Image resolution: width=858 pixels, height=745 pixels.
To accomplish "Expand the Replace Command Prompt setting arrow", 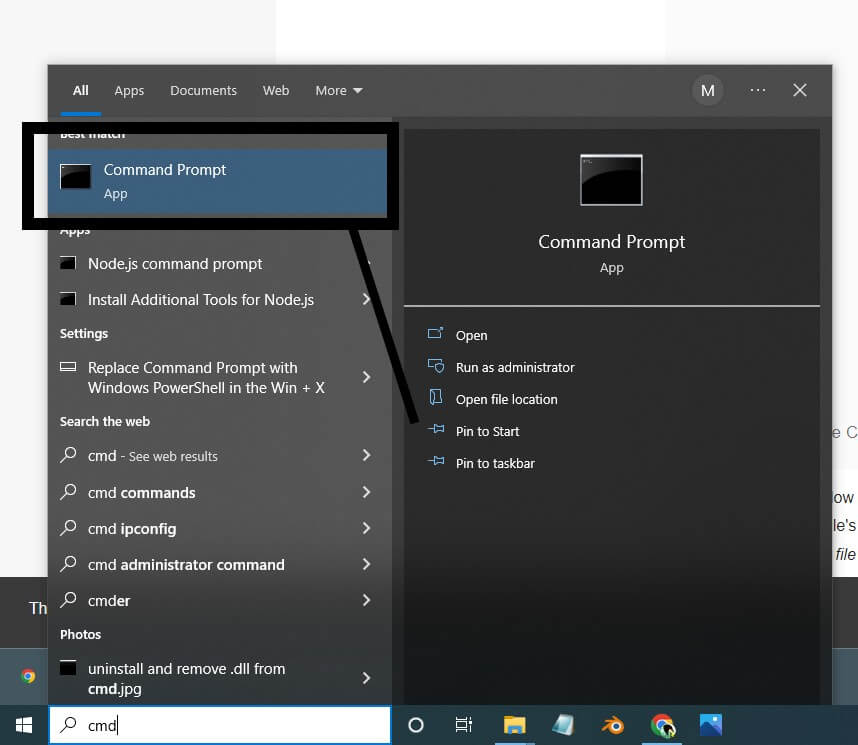I will (x=366, y=377).
